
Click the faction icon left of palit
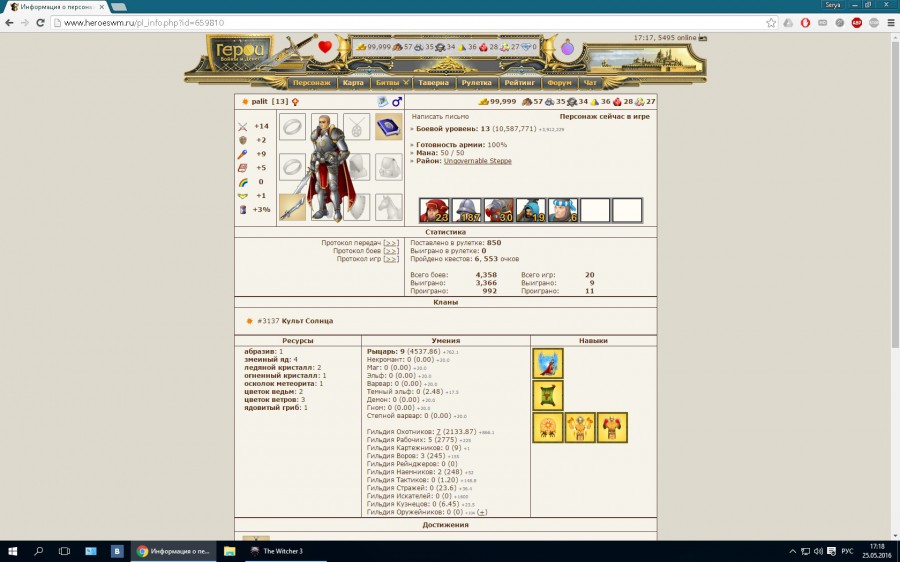point(245,102)
